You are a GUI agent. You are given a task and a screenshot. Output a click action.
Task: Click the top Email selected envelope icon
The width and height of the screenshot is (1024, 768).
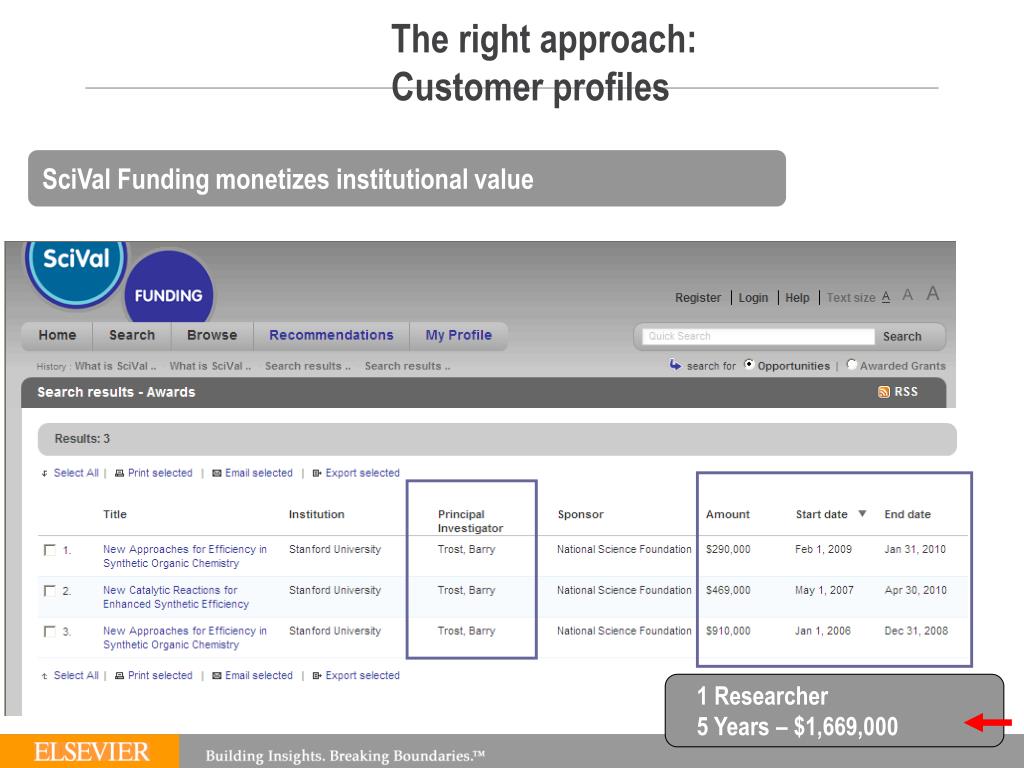coord(217,473)
